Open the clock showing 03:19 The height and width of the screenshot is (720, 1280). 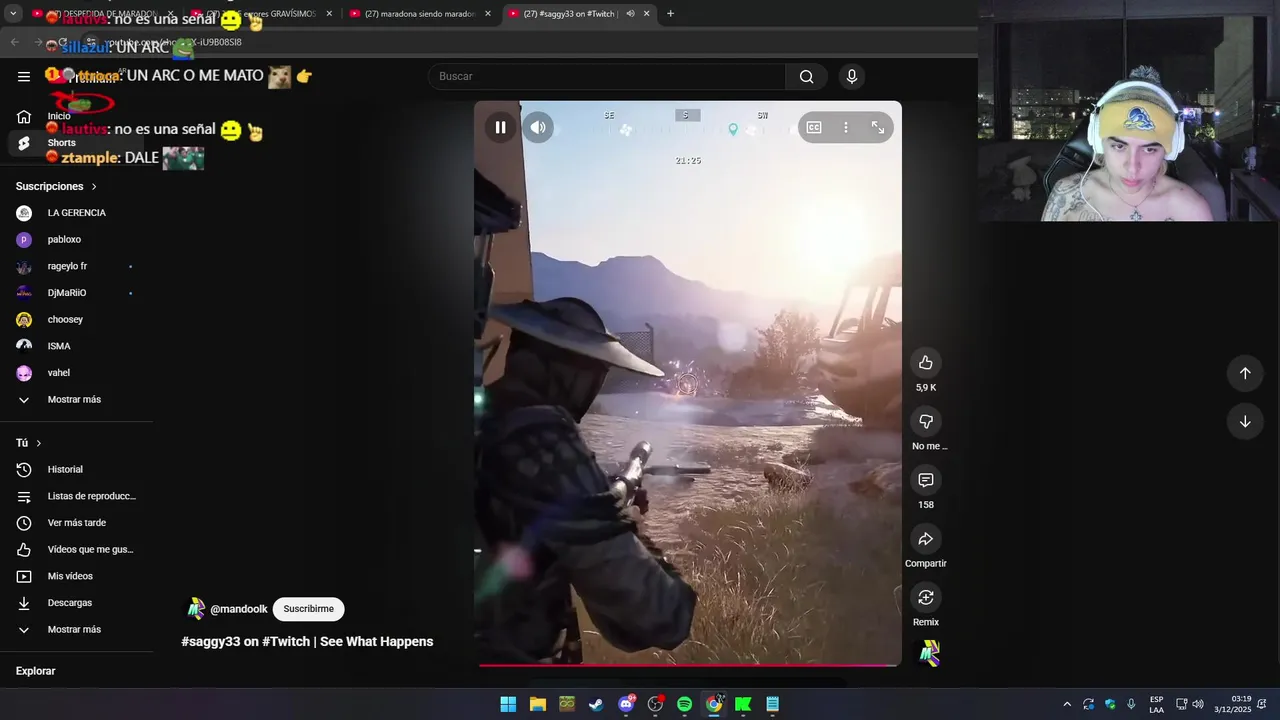click(x=1233, y=704)
